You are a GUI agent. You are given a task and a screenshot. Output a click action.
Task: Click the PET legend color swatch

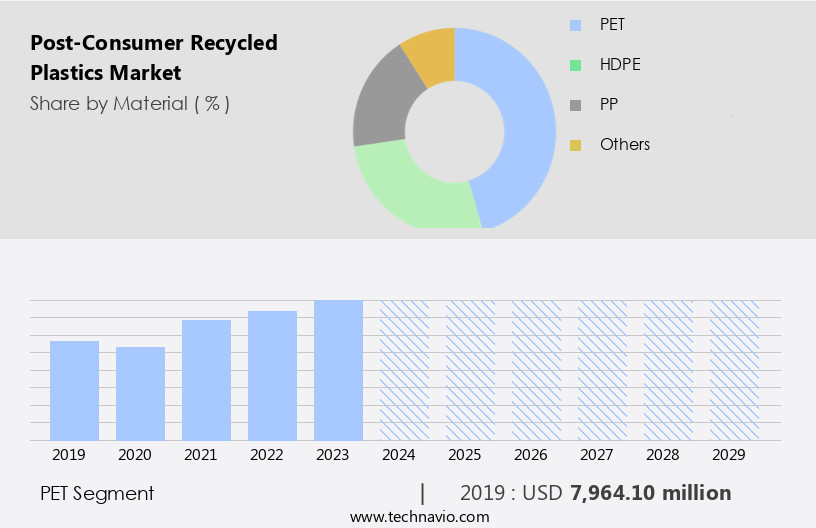pos(575,24)
